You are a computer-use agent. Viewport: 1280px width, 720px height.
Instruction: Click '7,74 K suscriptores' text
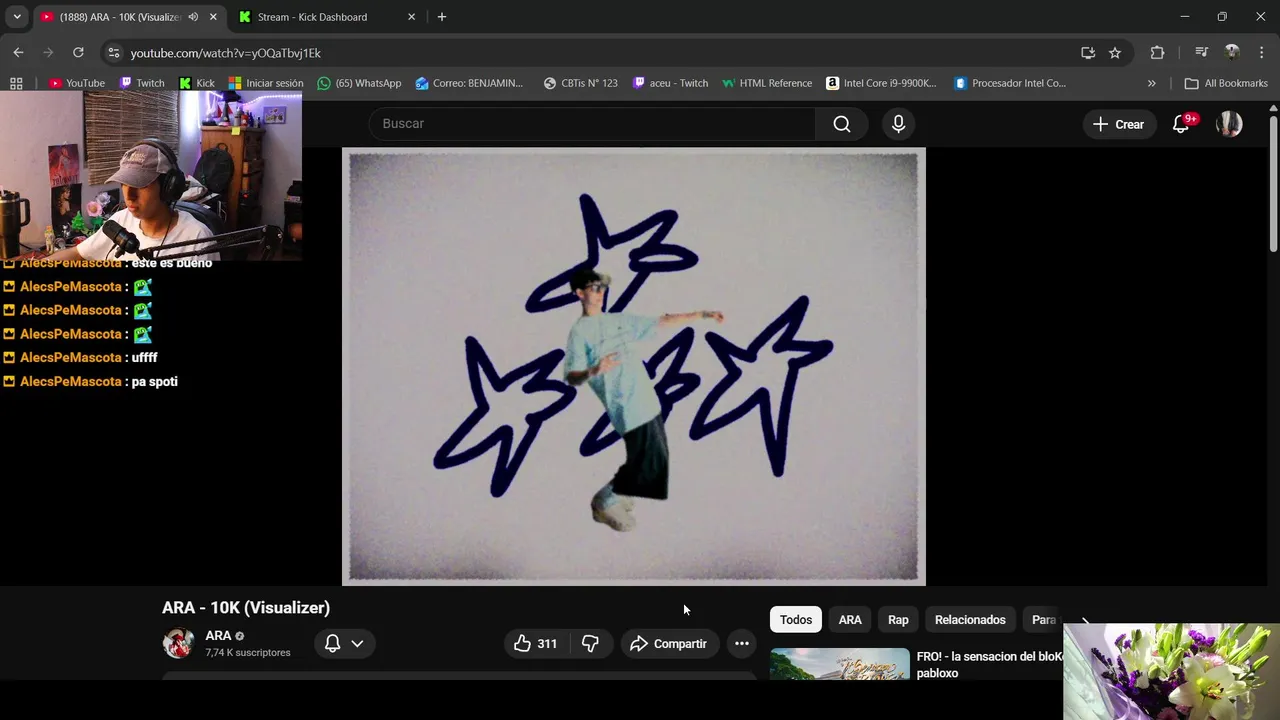pyautogui.click(x=248, y=653)
